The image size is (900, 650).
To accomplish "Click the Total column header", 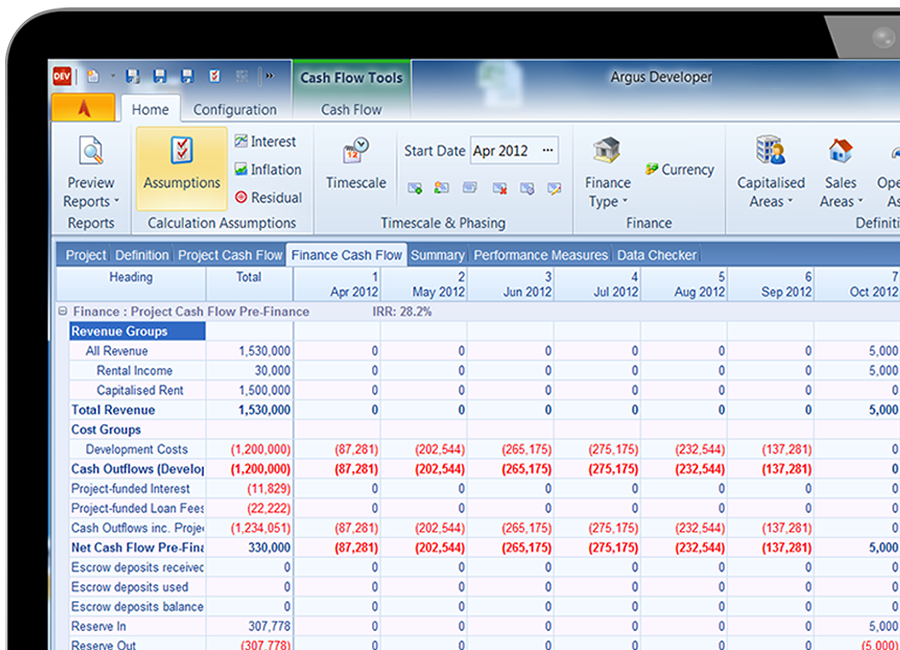I will 249,284.
